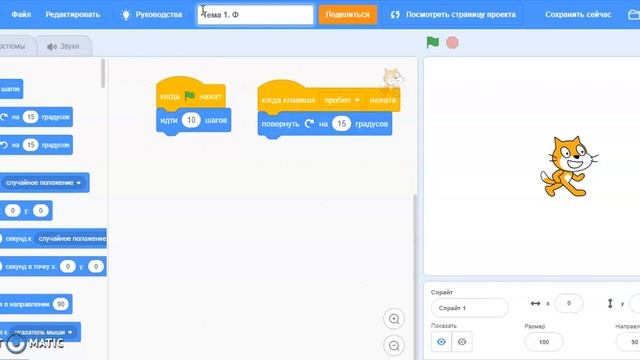Click the sprite x coordinate field
640x360 pixels.
click(x=569, y=303)
